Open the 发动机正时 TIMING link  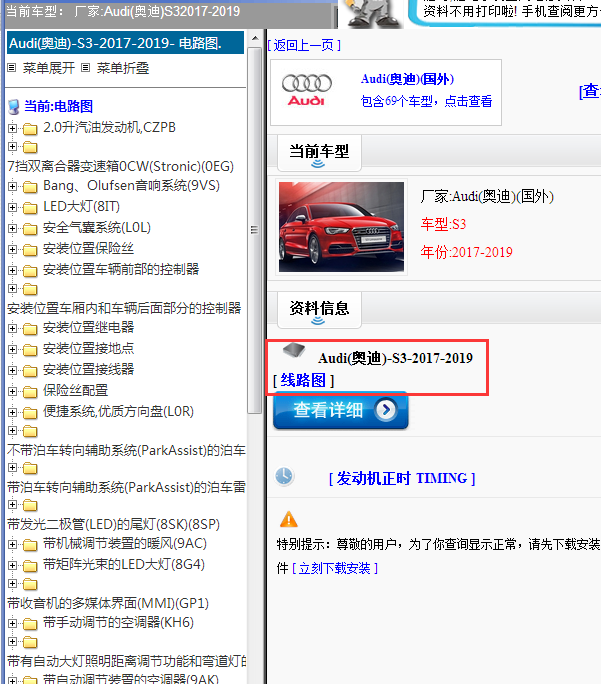tap(402, 479)
